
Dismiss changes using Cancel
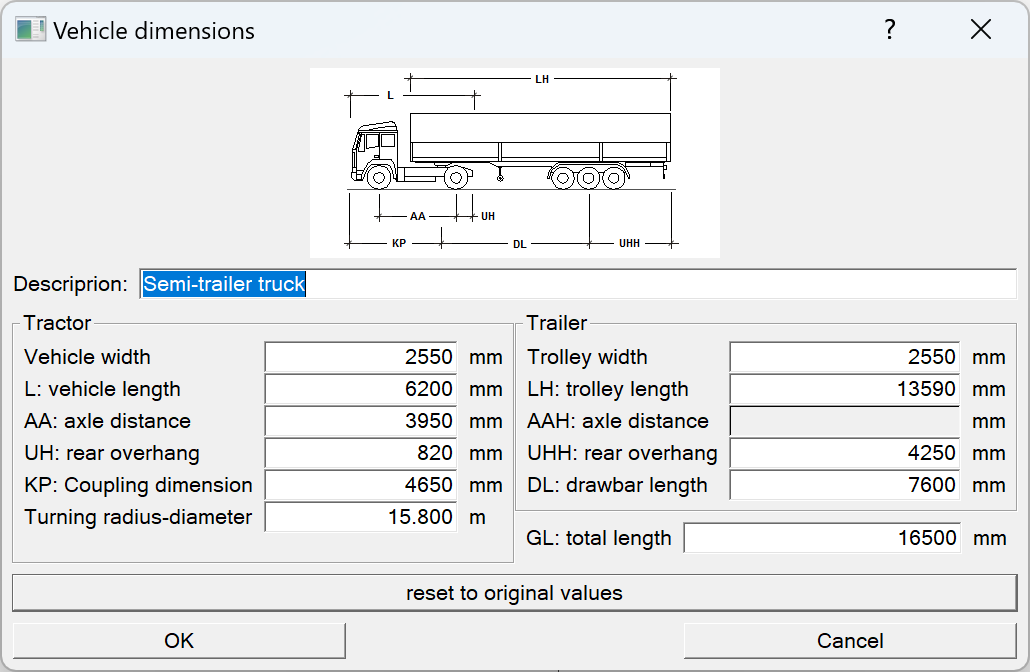(849, 640)
